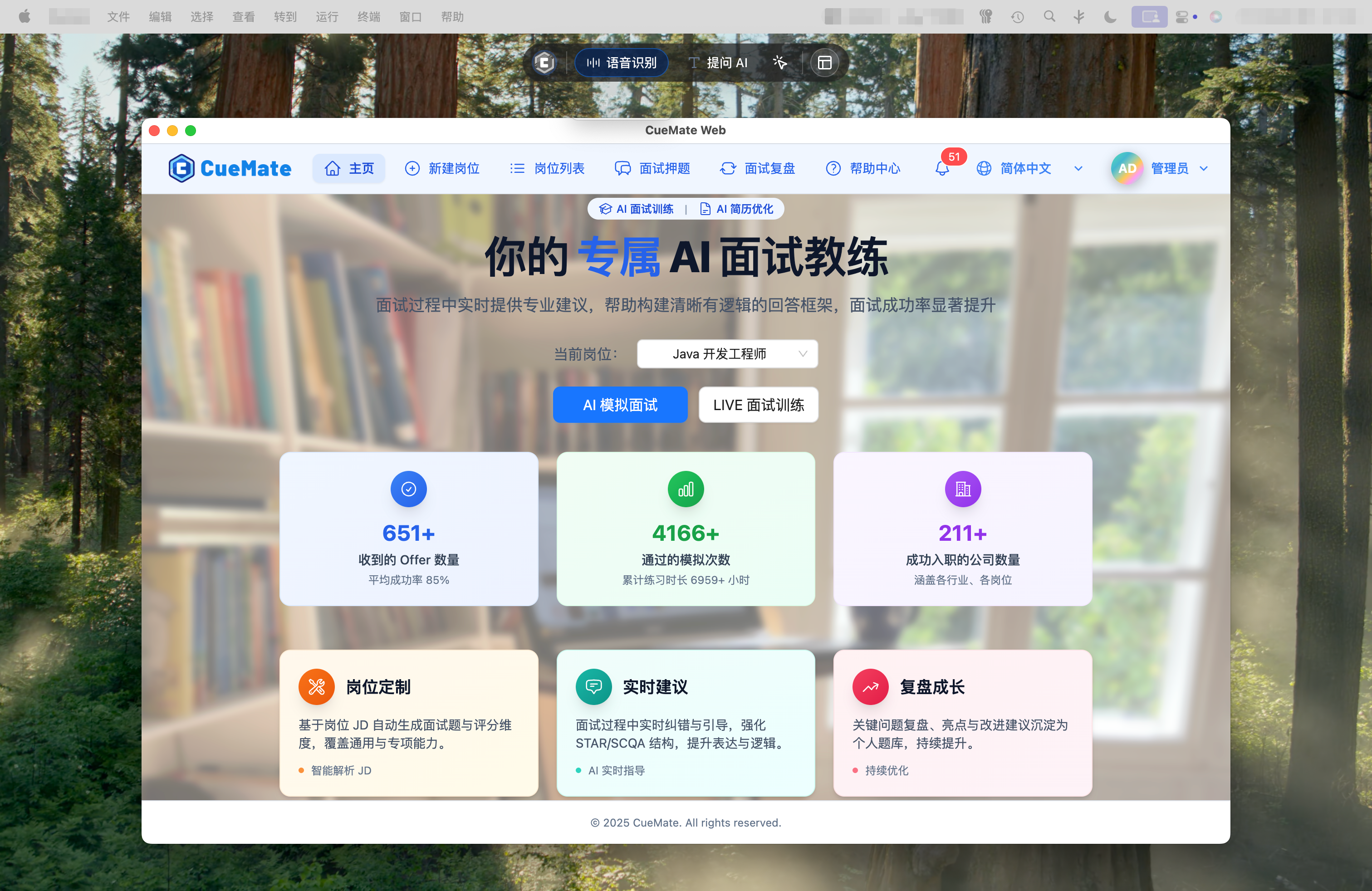Toggle macOS Do Not Disturb moon icon

point(1110,17)
